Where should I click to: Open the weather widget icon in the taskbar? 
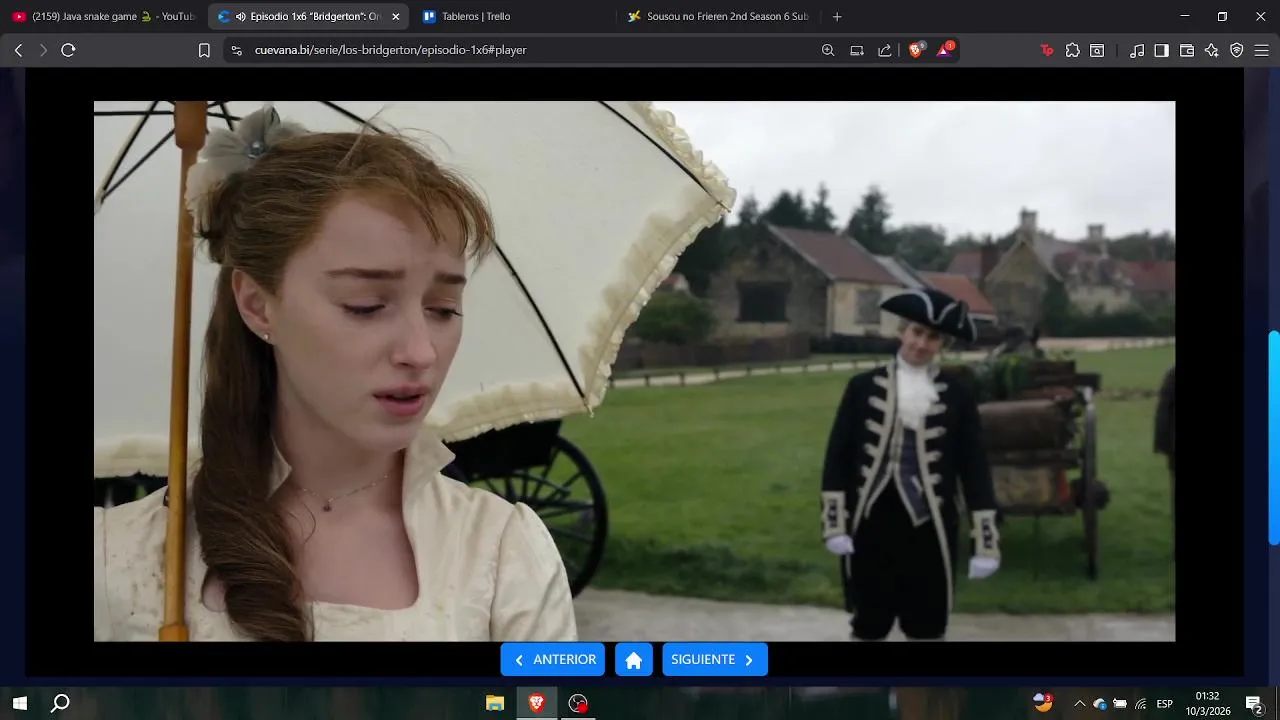1043,703
